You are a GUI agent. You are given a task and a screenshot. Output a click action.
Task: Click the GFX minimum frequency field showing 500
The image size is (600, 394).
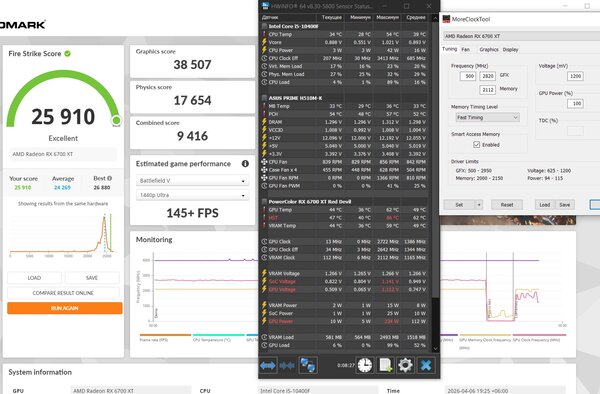coord(468,76)
